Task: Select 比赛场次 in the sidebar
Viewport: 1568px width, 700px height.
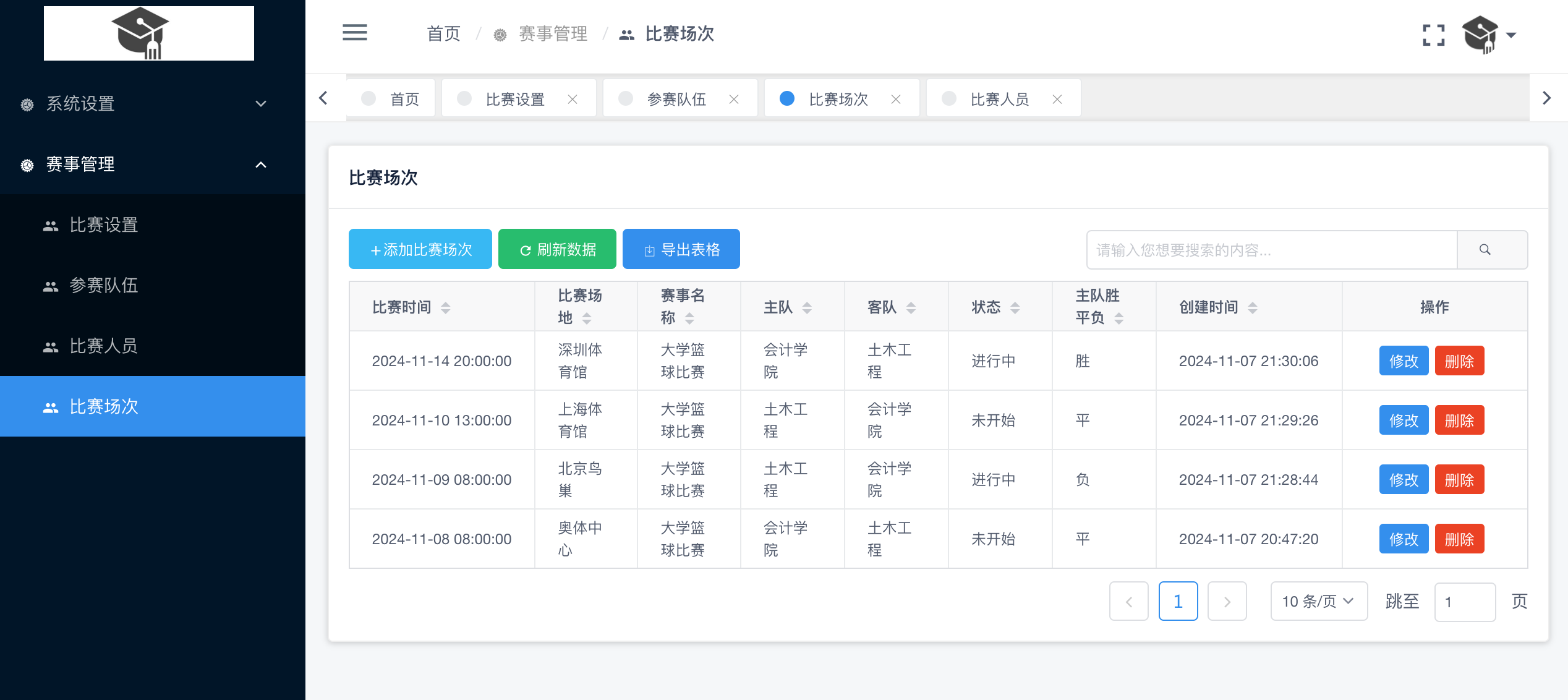Action: [x=153, y=406]
